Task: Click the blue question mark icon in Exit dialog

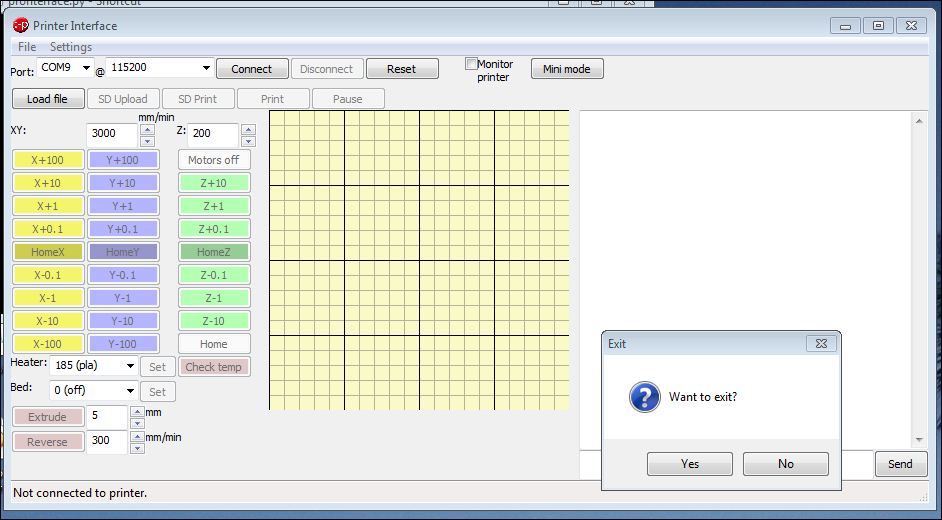Action: 644,397
